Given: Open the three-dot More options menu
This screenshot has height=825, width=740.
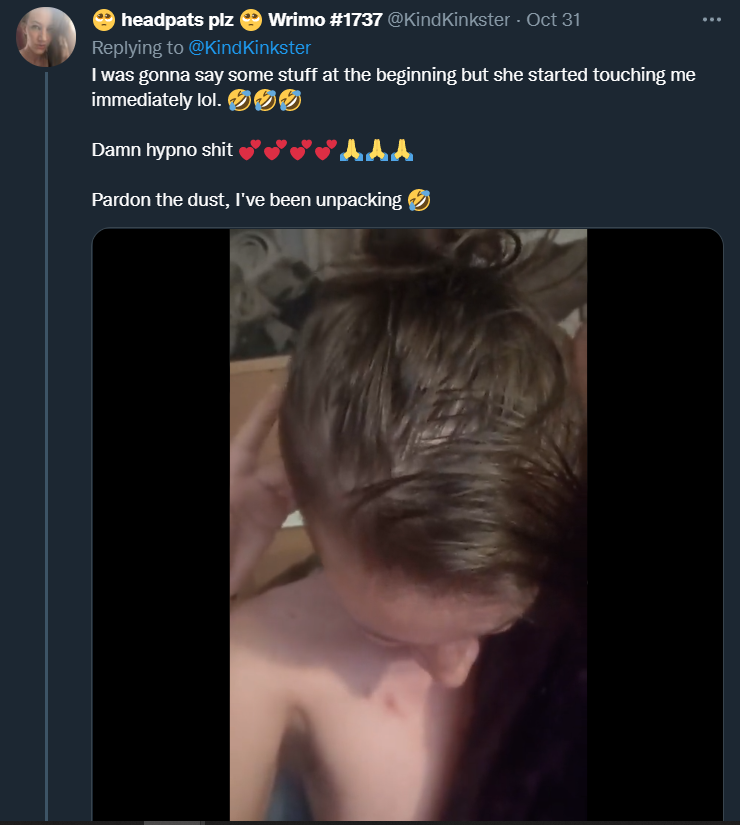Looking at the screenshot, I should click(712, 20).
